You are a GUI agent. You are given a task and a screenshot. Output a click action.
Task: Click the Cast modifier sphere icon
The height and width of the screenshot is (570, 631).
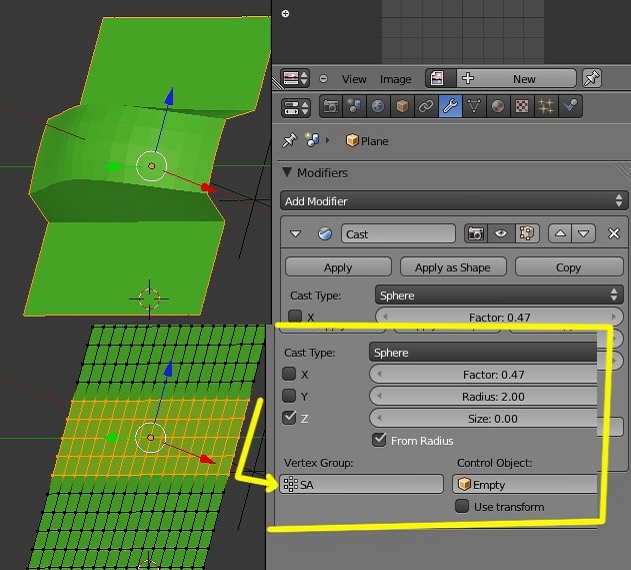tap(325, 233)
